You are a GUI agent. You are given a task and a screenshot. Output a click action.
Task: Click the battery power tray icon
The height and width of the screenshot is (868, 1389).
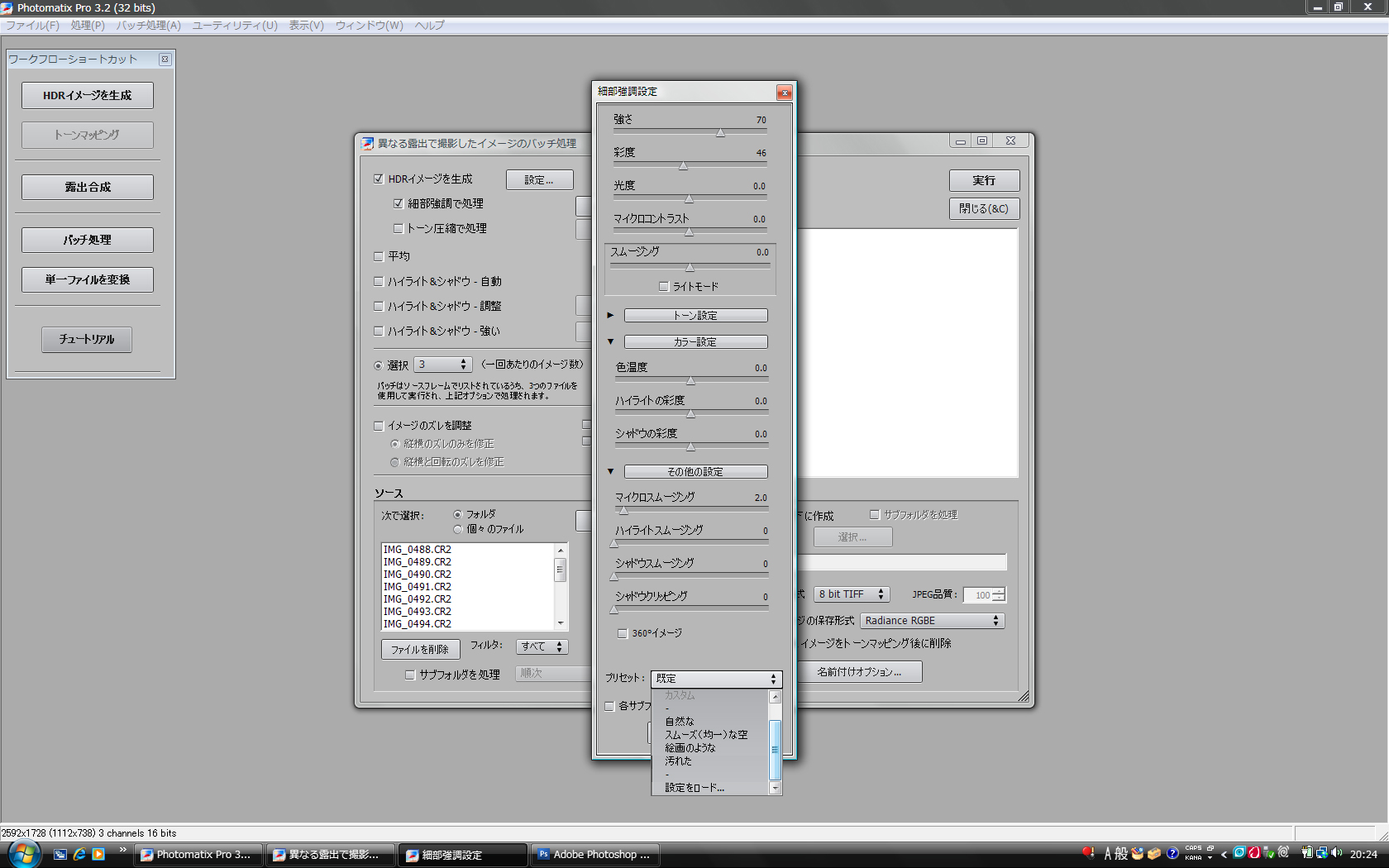pos(1307,853)
